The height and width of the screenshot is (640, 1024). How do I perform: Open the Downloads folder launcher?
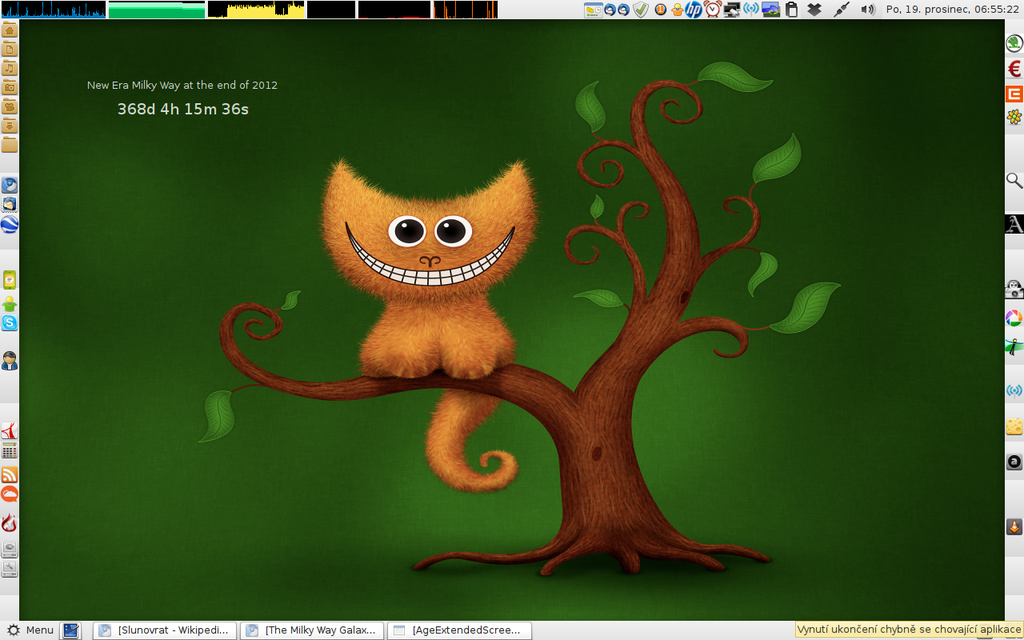coord(9,125)
